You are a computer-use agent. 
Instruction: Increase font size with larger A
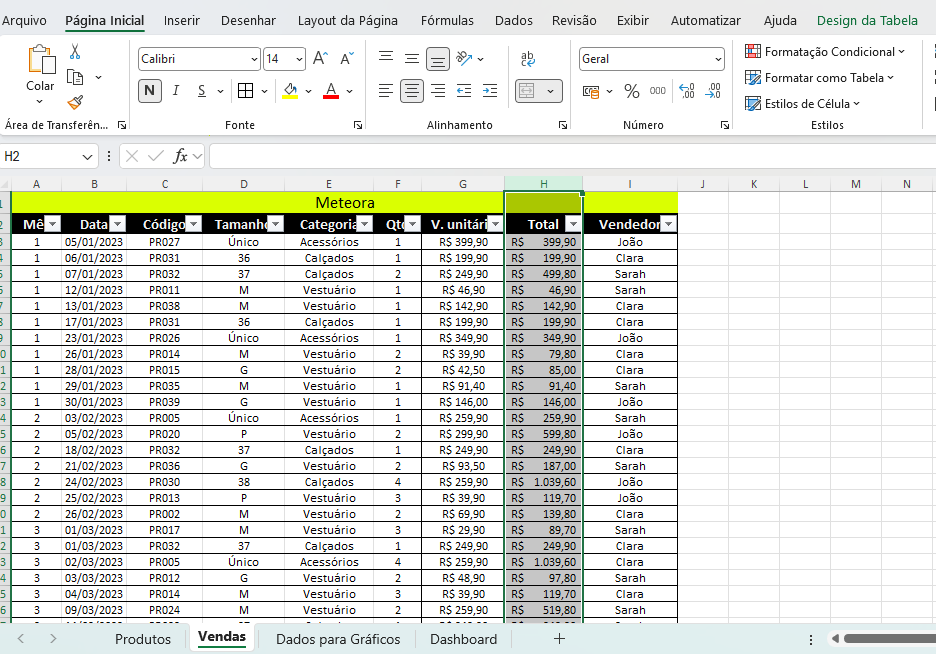coord(321,58)
